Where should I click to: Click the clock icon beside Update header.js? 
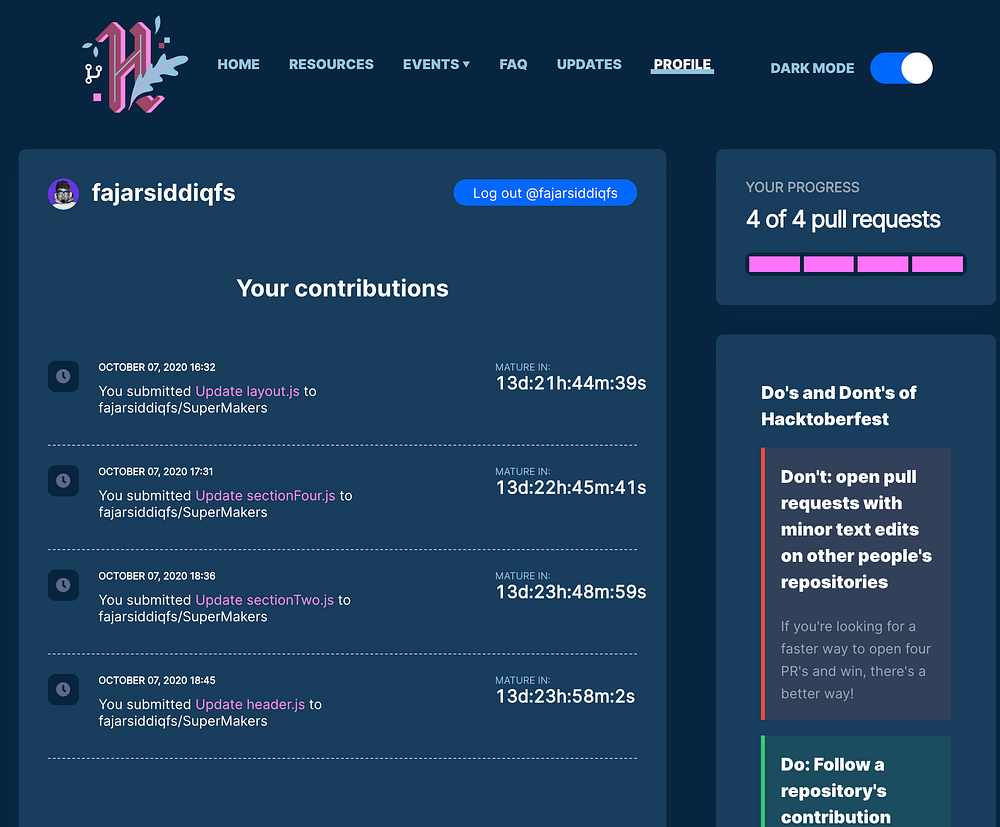point(63,689)
